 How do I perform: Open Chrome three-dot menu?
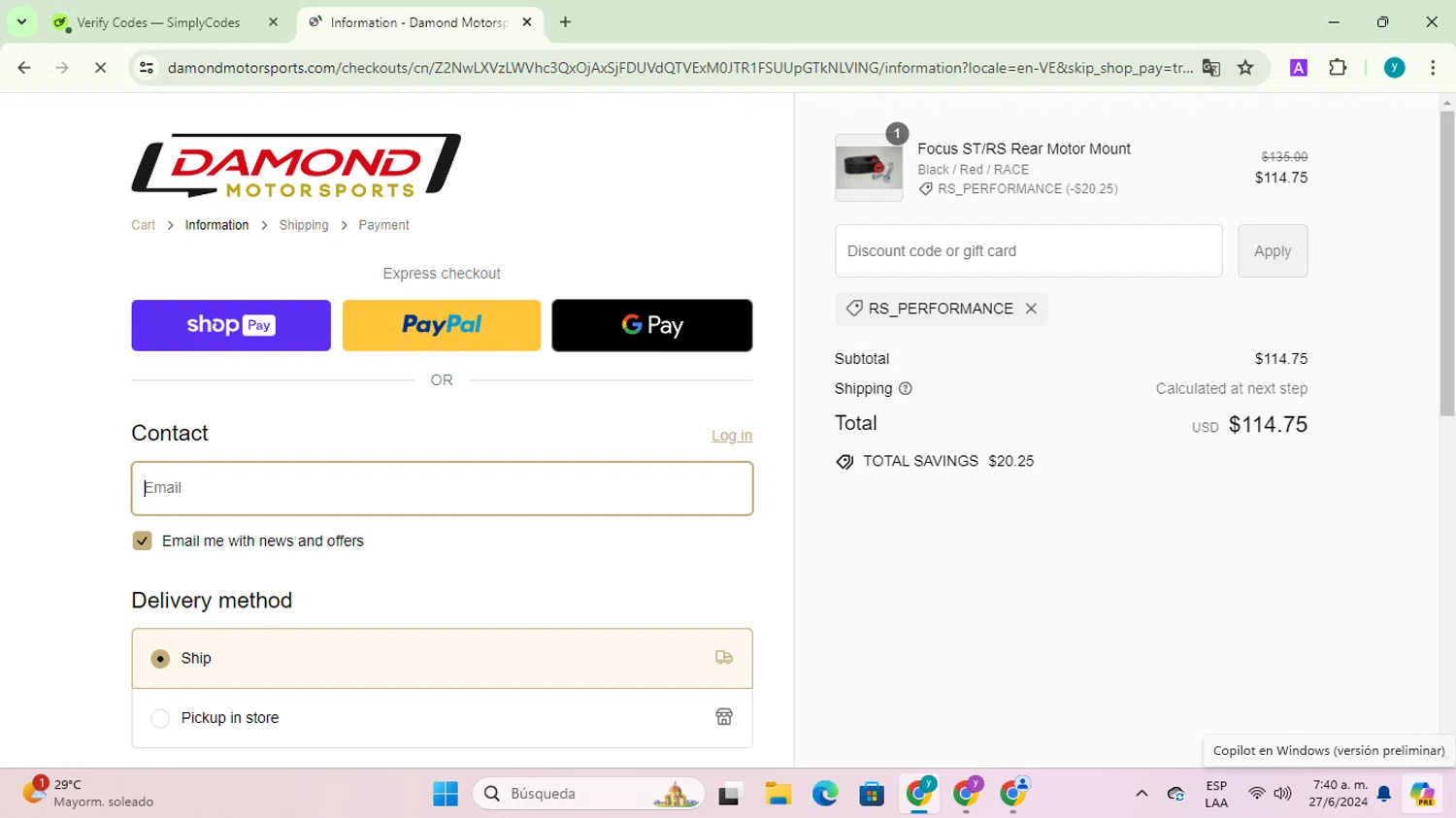(1433, 68)
